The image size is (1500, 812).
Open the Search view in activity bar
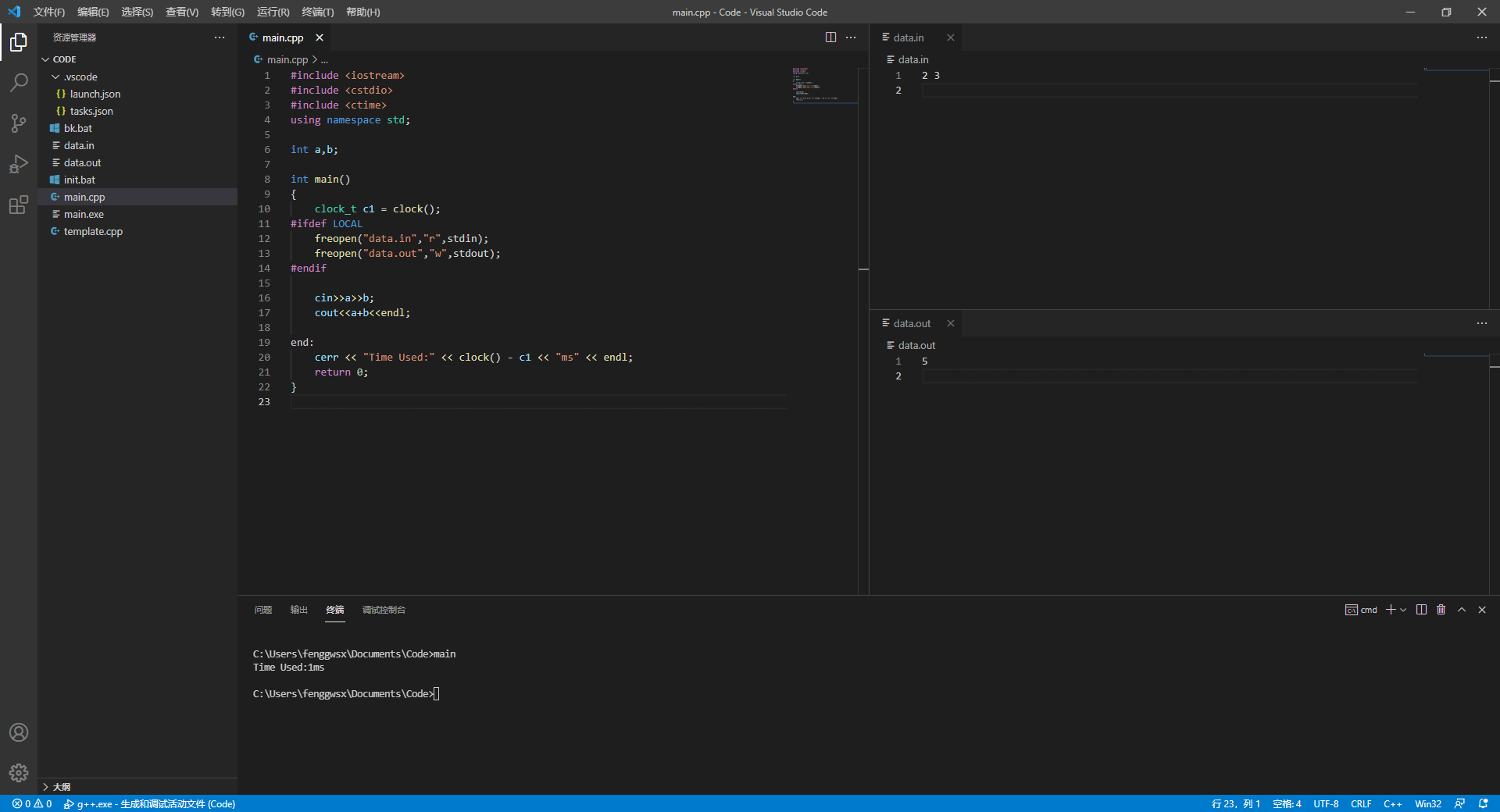click(19, 82)
